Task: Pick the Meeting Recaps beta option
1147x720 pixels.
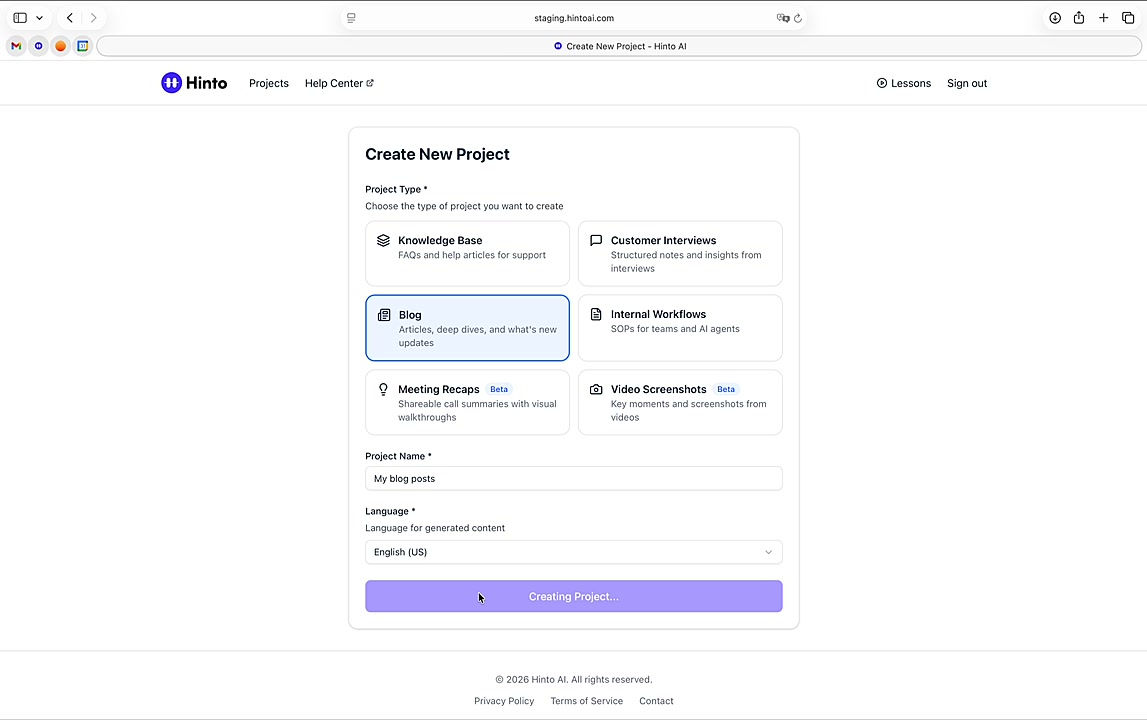Action: click(467, 402)
